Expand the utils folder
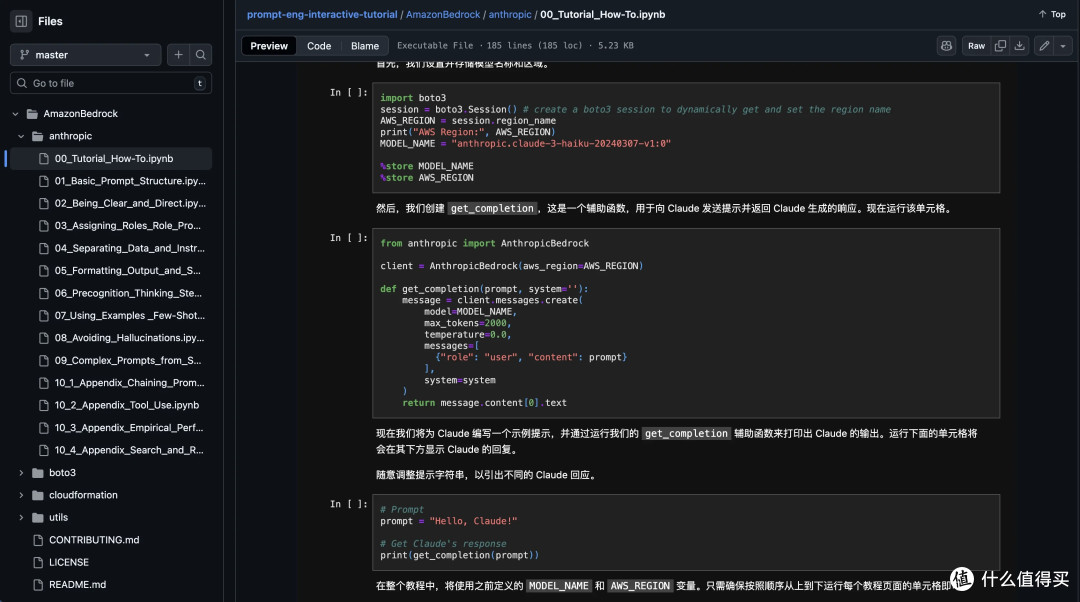 click(21, 518)
